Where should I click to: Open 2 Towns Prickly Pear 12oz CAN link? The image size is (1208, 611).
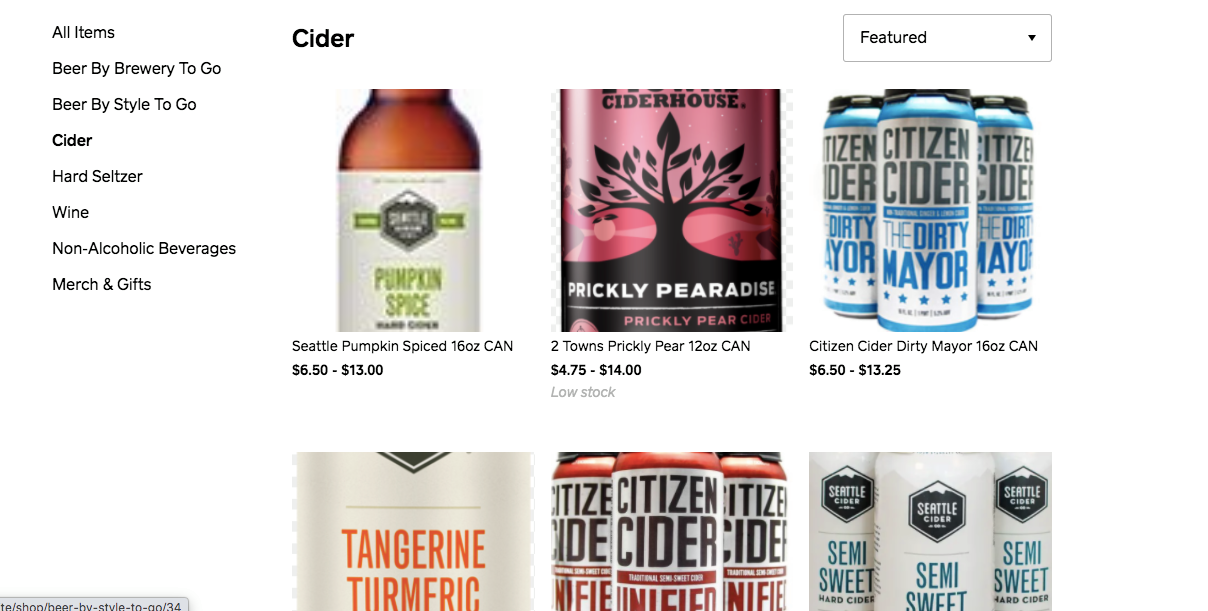pyautogui.click(x=650, y=346)
